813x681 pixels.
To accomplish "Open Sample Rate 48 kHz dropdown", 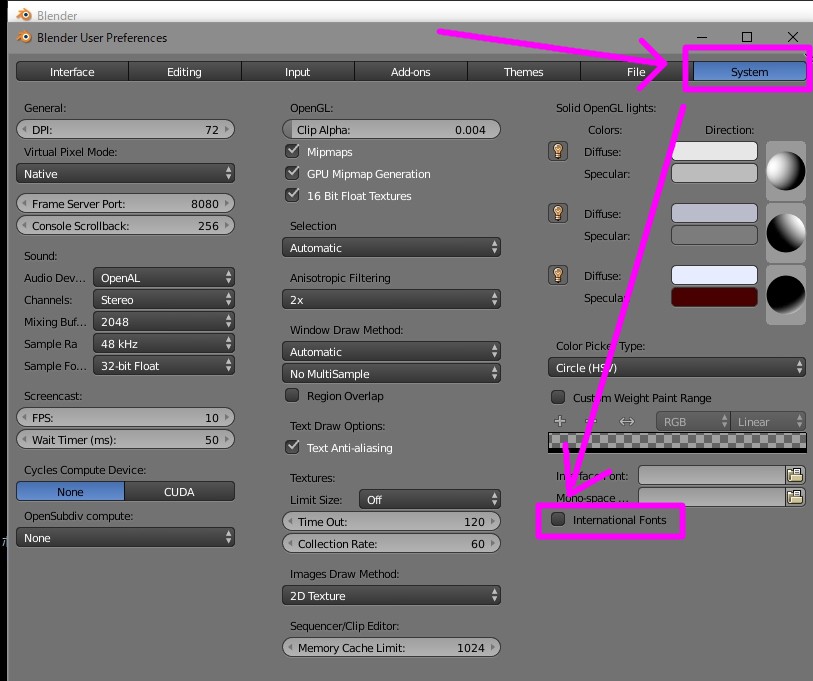I will tap(164, 343).
